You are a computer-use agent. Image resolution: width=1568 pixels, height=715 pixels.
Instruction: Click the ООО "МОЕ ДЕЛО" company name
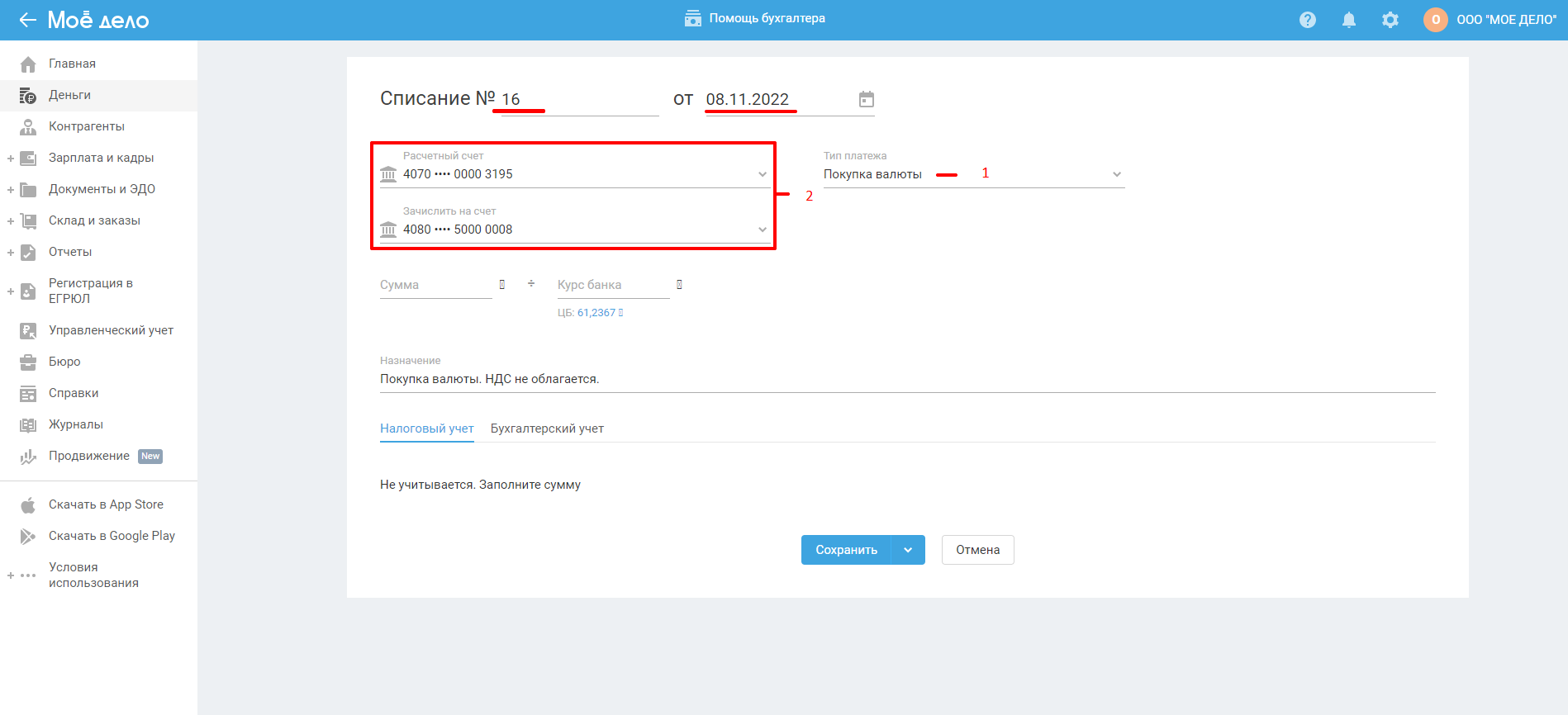(x=1507, y=20)
